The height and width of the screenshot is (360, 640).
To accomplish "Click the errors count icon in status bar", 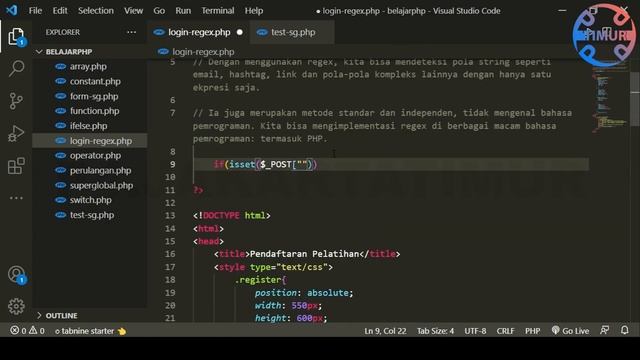I will [18, 331].
